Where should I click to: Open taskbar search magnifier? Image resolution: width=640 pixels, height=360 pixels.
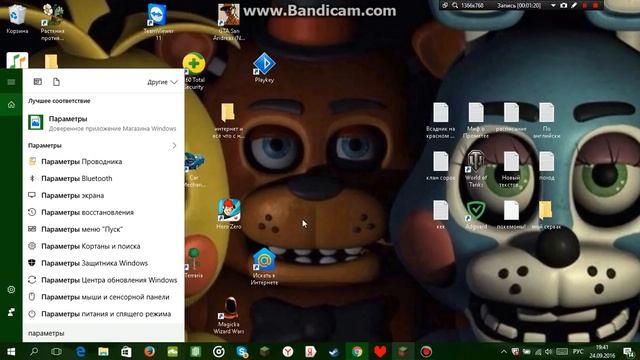[x=34, y=351]
